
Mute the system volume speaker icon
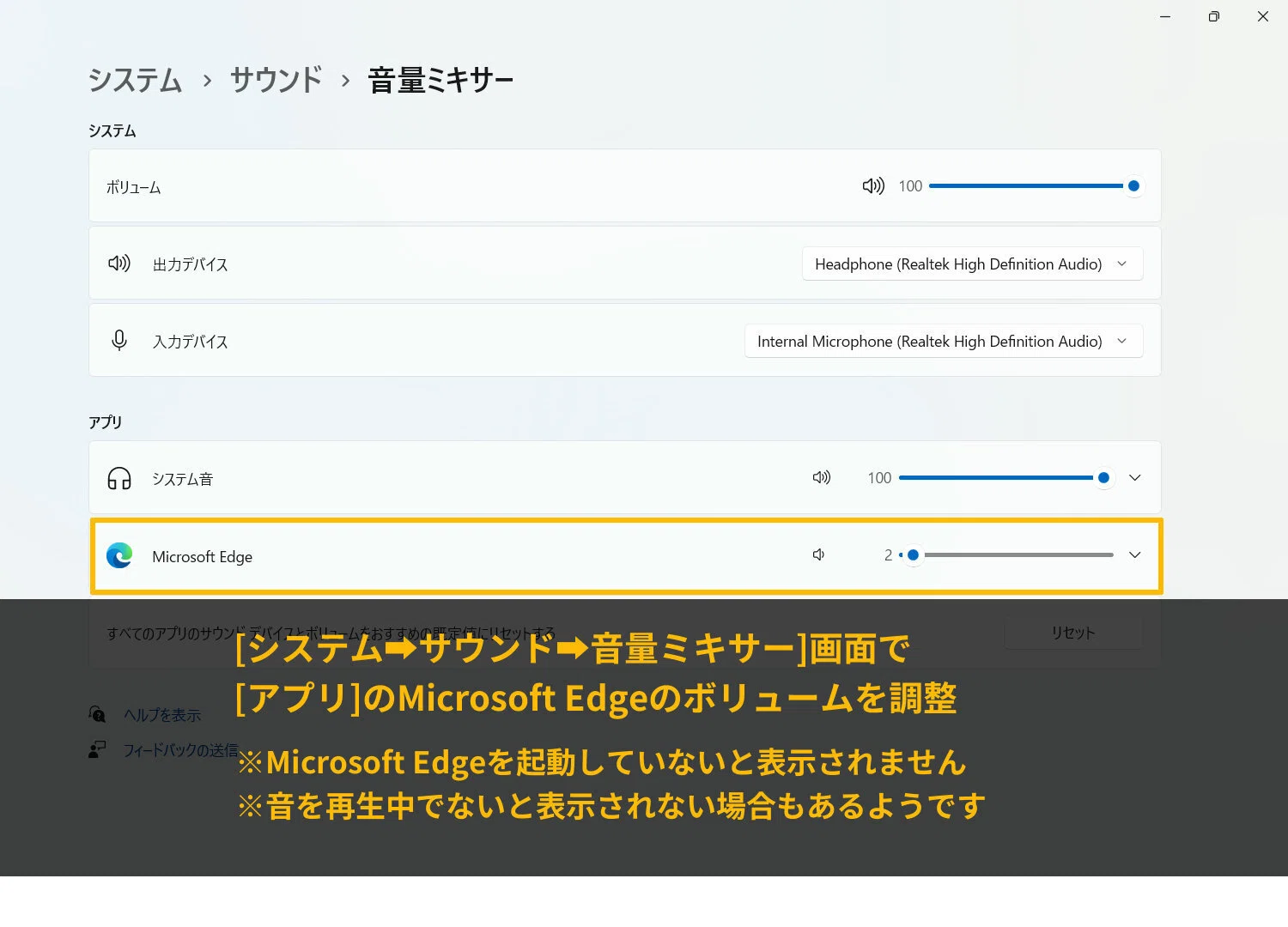873,186
